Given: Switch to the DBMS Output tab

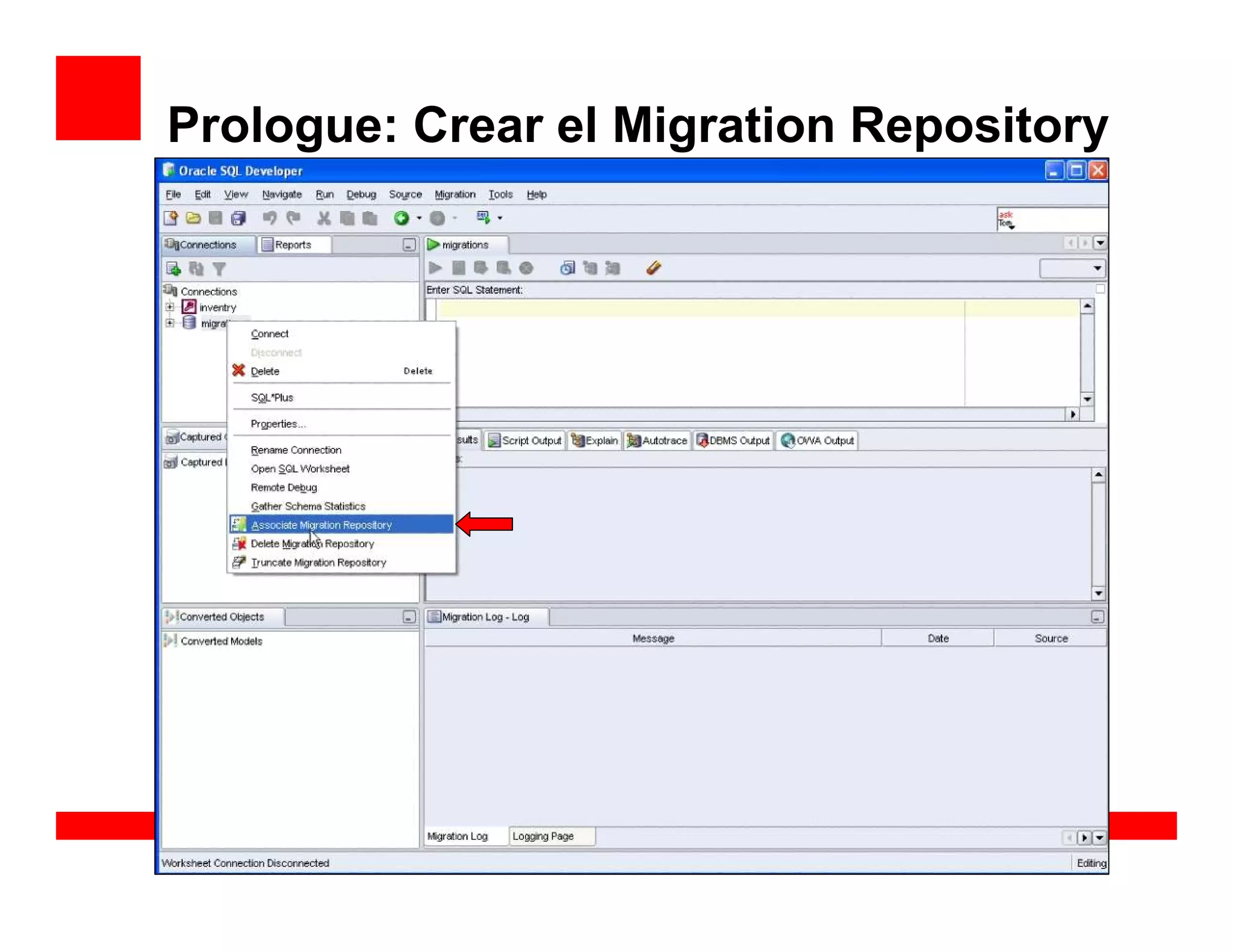Looking at the screenshot, I should pos(733,440).
